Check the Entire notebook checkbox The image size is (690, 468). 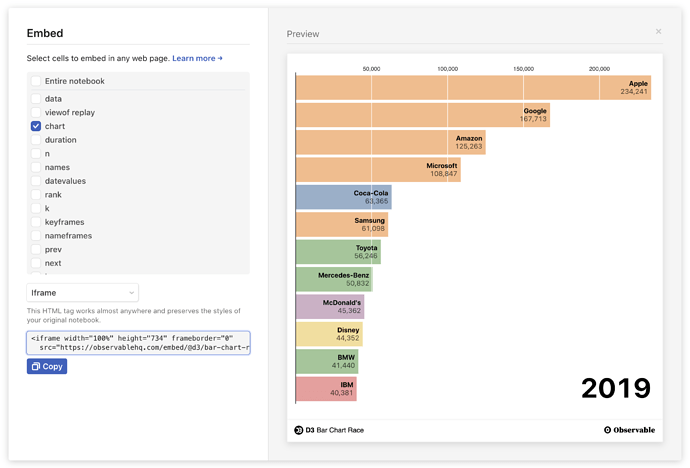[37, 81]
